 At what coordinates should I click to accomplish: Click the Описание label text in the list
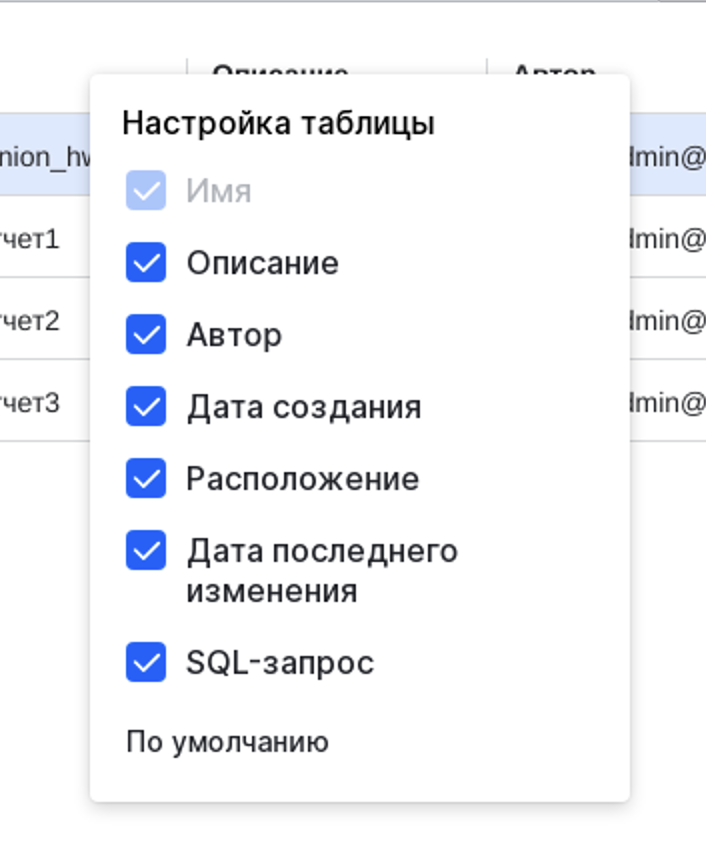click(x=262, y=263)
